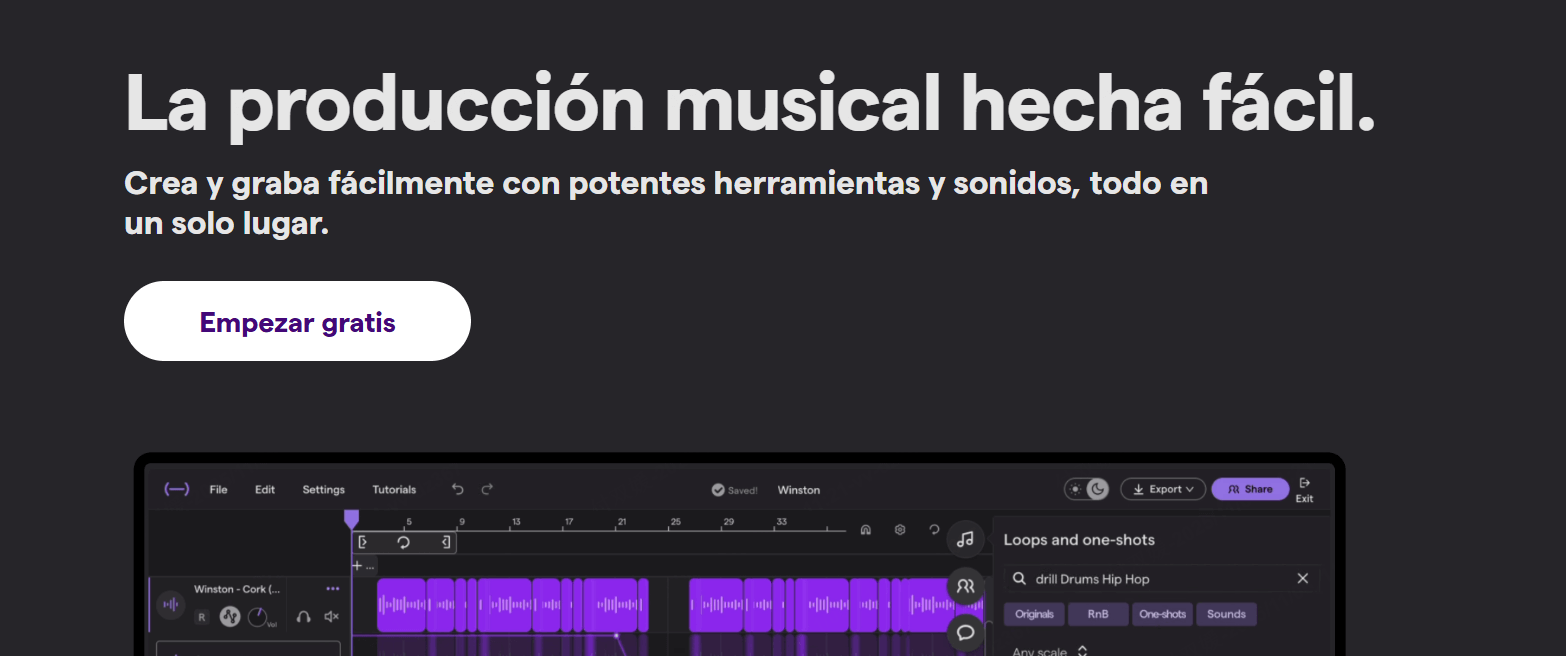Screen dimensions: 1566x656
Task: Open the Export dropdown
Action: coord(1162,489)
